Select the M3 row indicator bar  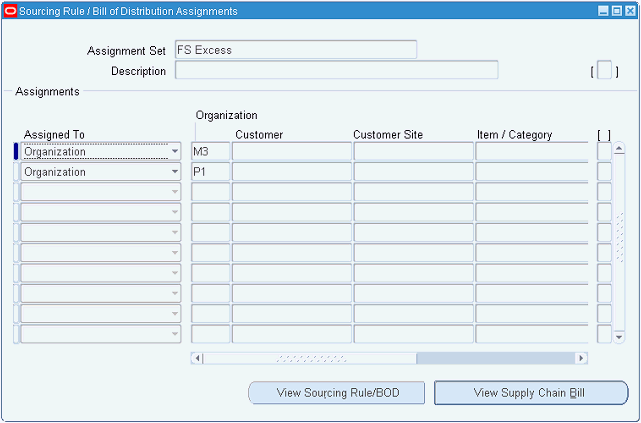16,151
